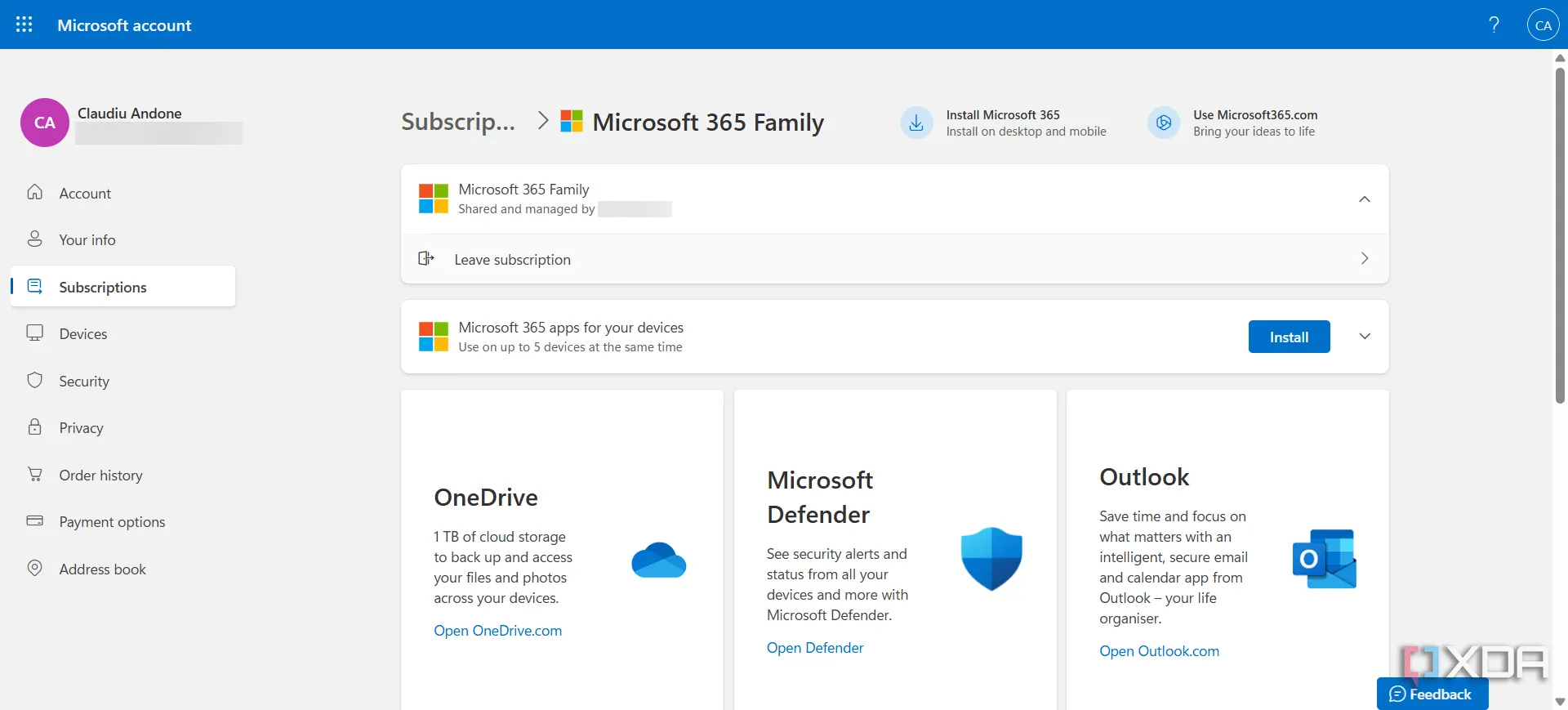
Task: Open the Account menu item
Action: click(x=122, y=193)
